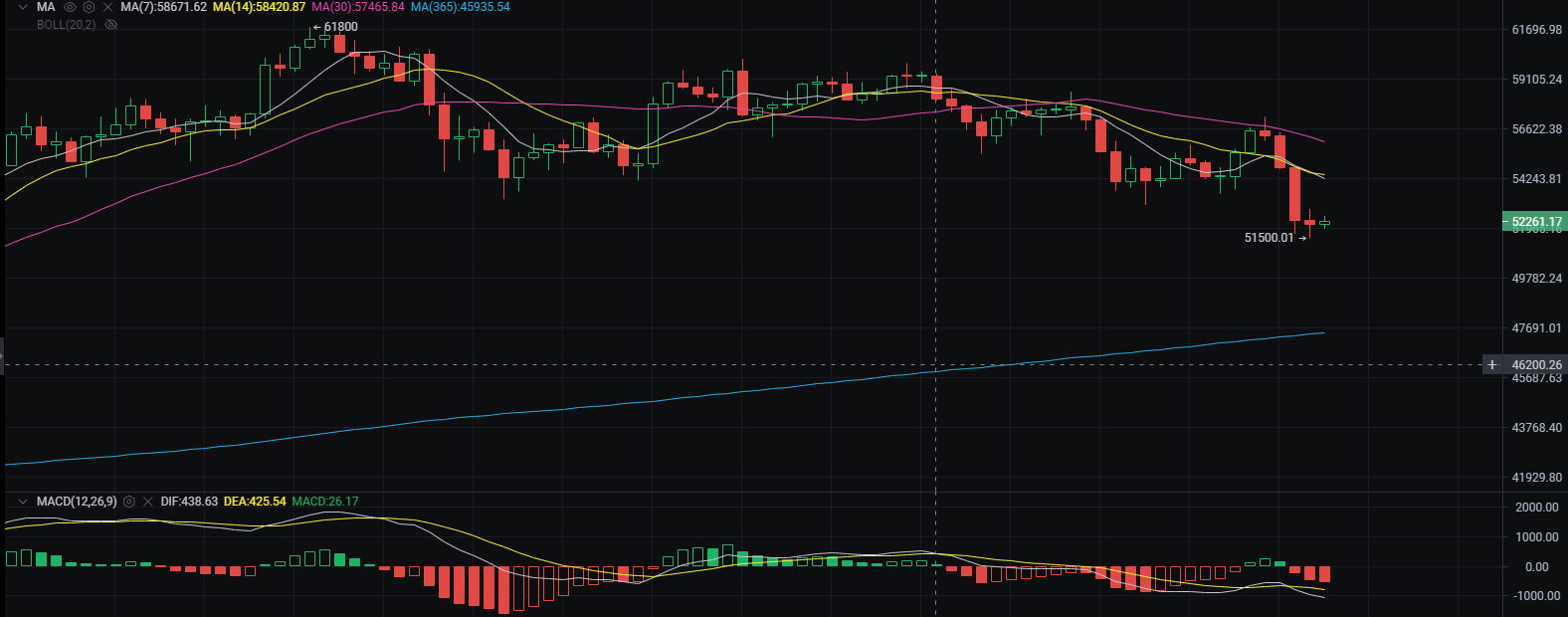Click the 49782.24 price axis label

click(1537, 279)
